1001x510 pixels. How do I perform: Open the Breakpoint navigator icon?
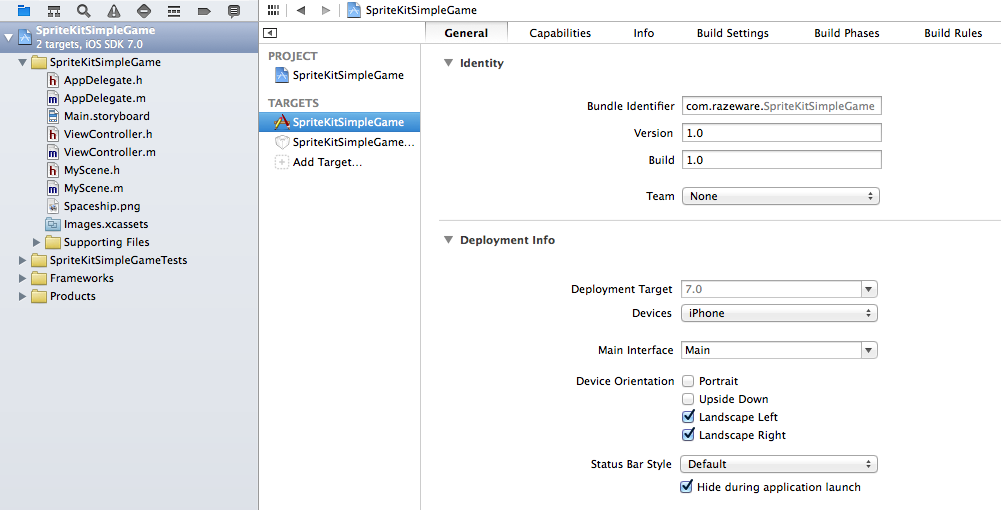pyautogui.click(x=204, y=11)
